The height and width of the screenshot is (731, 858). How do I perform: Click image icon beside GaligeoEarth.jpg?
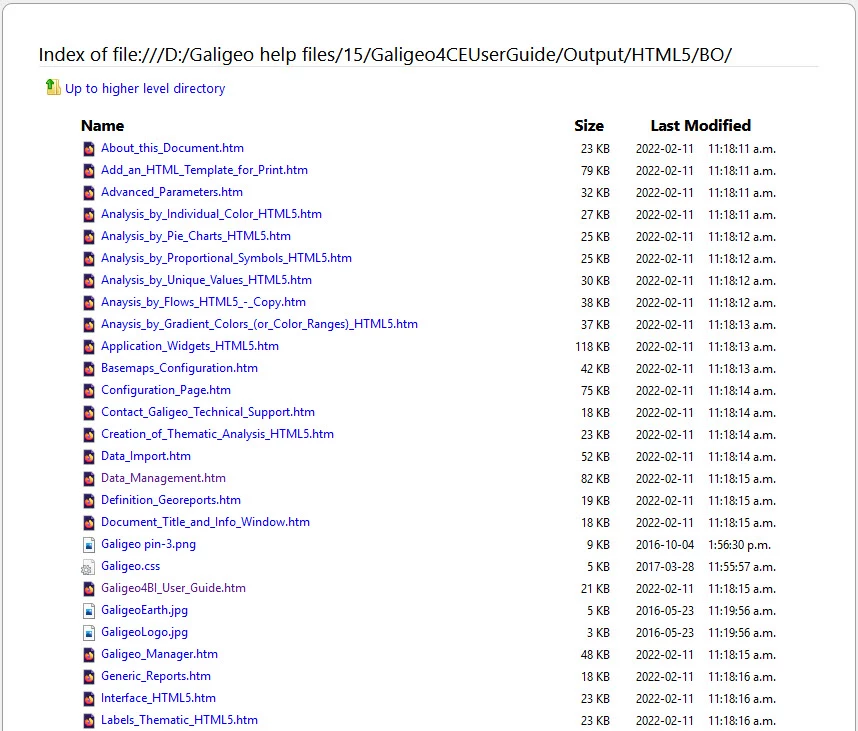[x=89, y=611]
